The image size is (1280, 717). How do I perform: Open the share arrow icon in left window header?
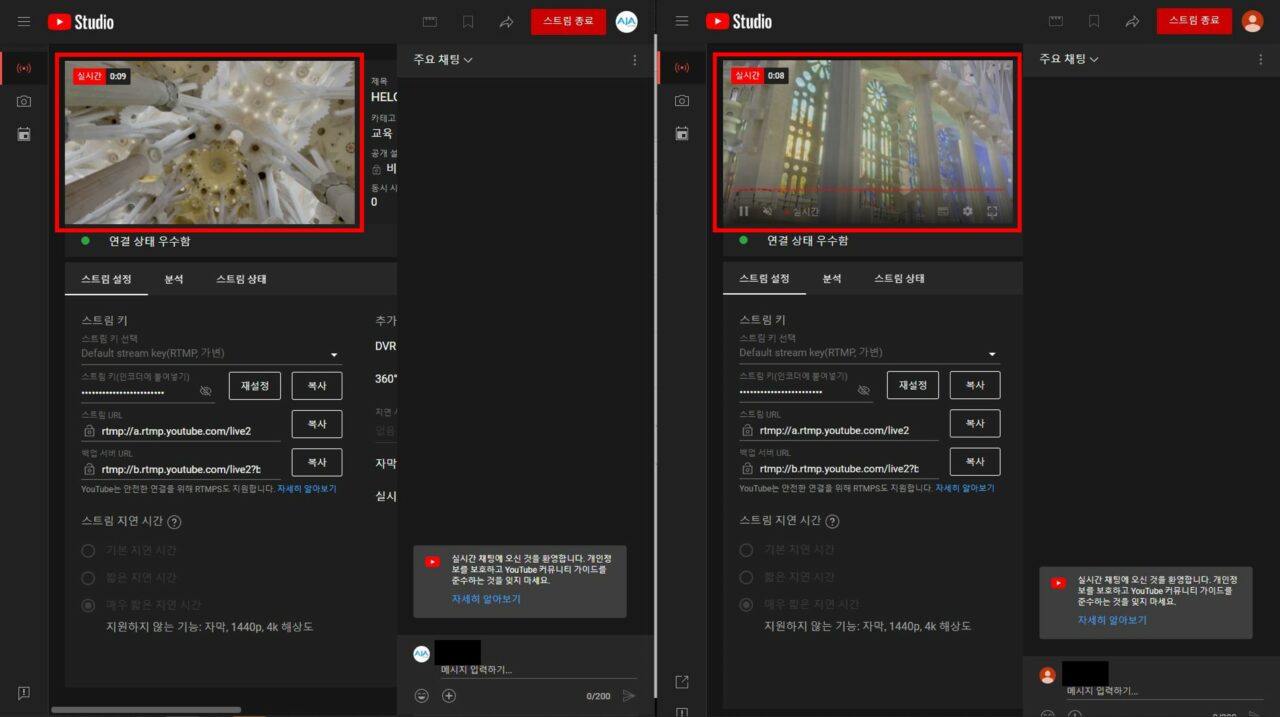point(506,21)
